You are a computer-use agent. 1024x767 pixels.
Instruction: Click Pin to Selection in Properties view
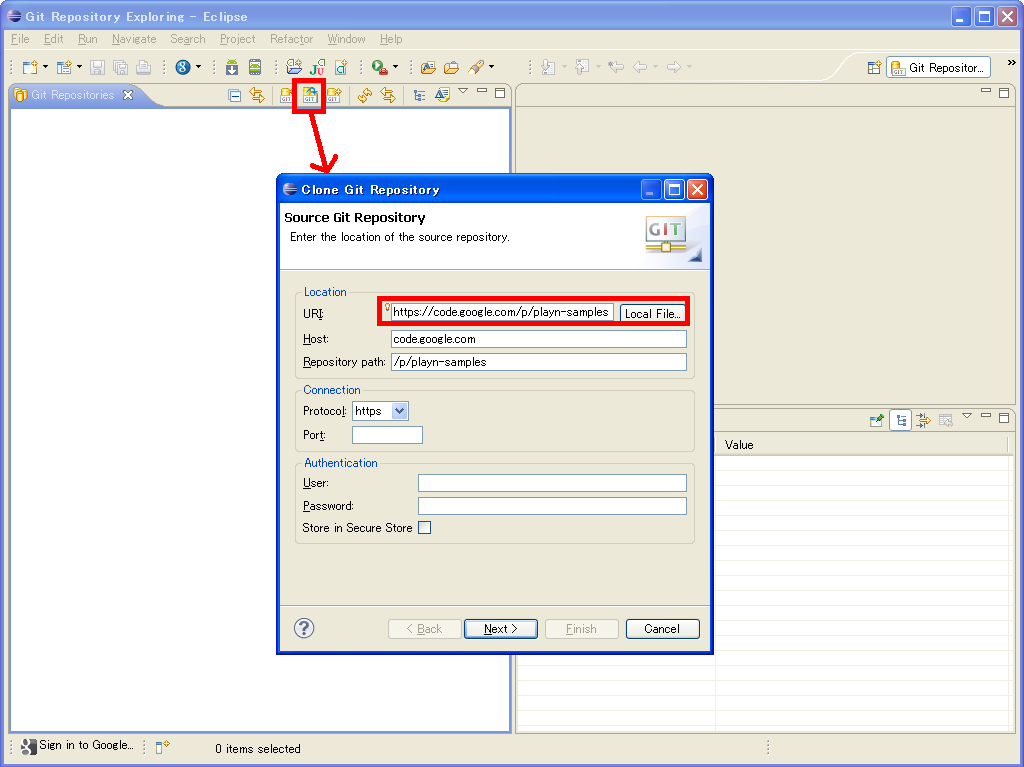(877, 420)
